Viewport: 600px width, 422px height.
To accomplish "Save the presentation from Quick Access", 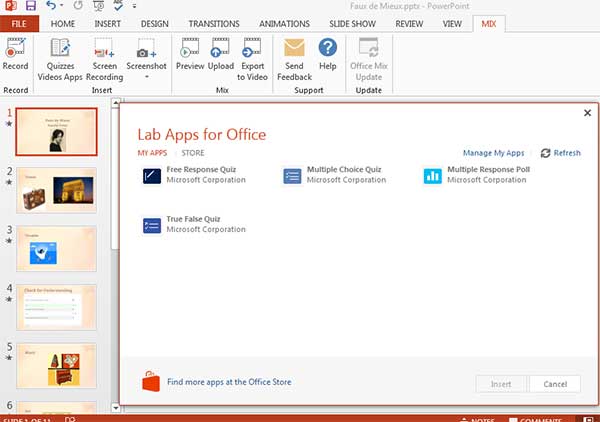I will [31, 5].
